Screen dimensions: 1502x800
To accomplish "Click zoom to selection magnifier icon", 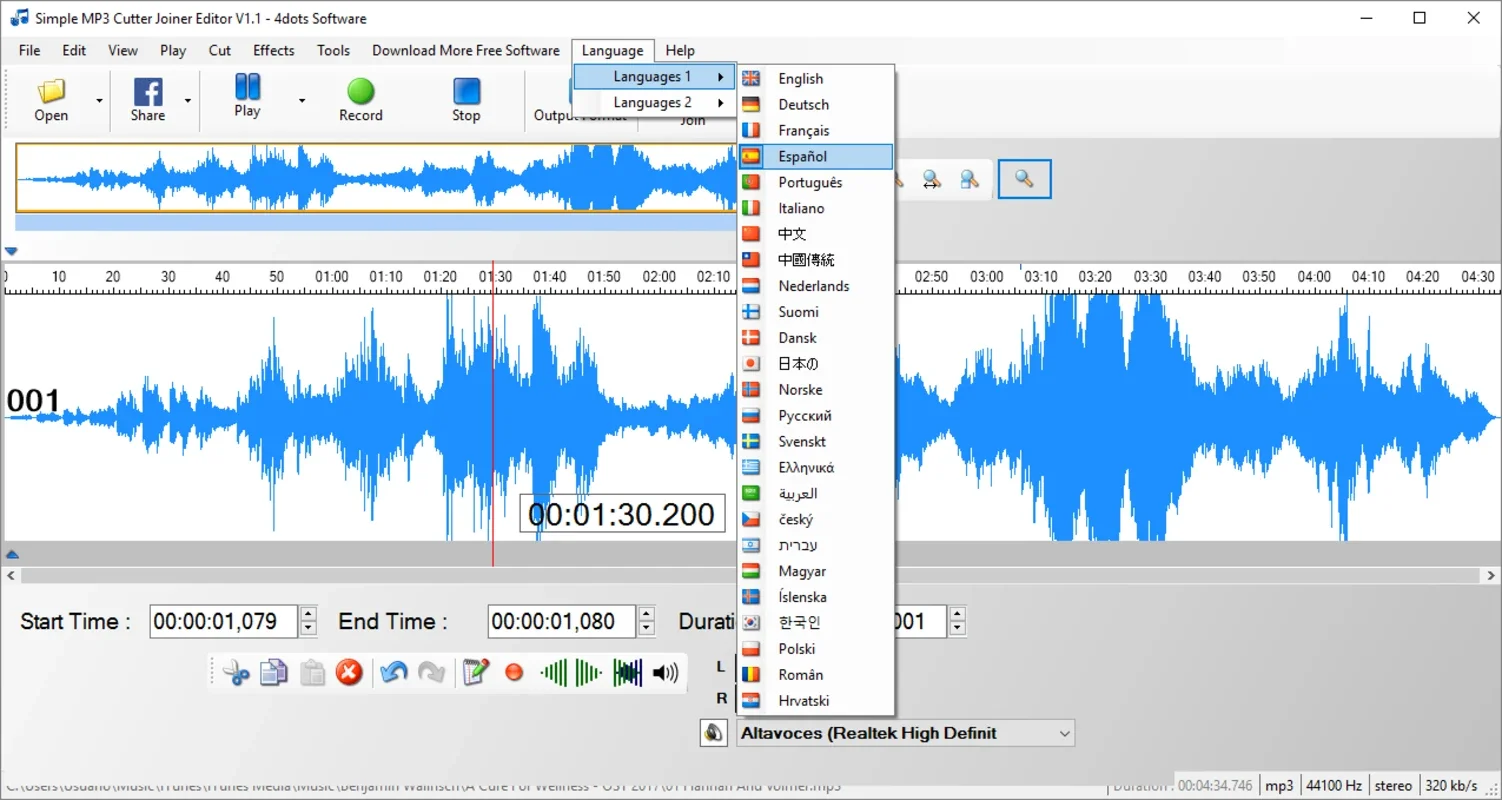I will pyautogui.click(x=969, y=179).
